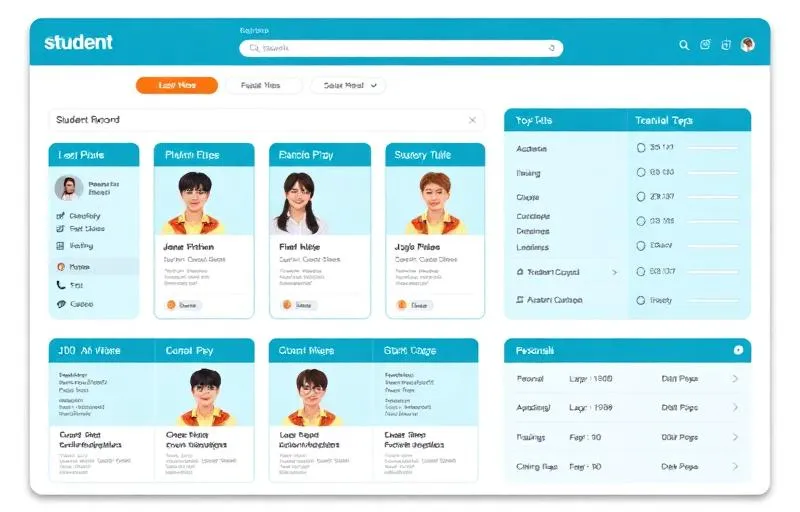This screenshot has width=800, height=512.
Task: Click the icon before 'Aratin Cartoon' in right panel
Action: pyautogui.click(x=520, y=300)
